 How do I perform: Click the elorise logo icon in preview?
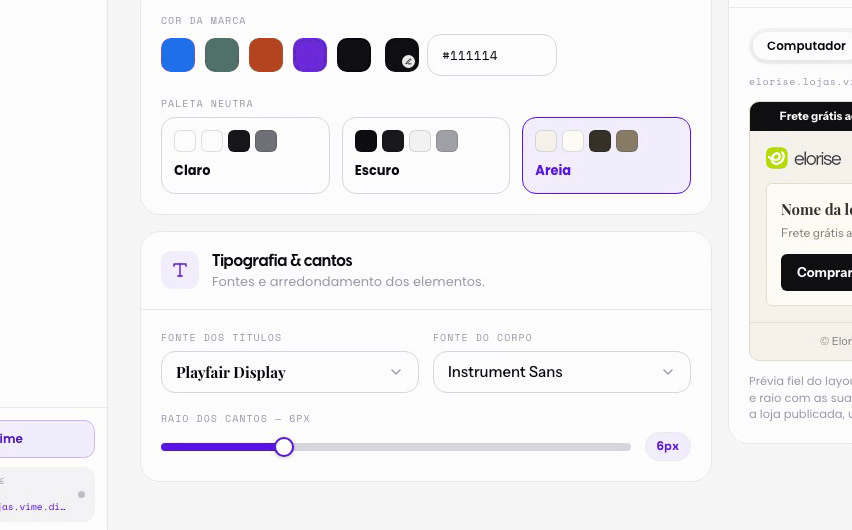776,158
